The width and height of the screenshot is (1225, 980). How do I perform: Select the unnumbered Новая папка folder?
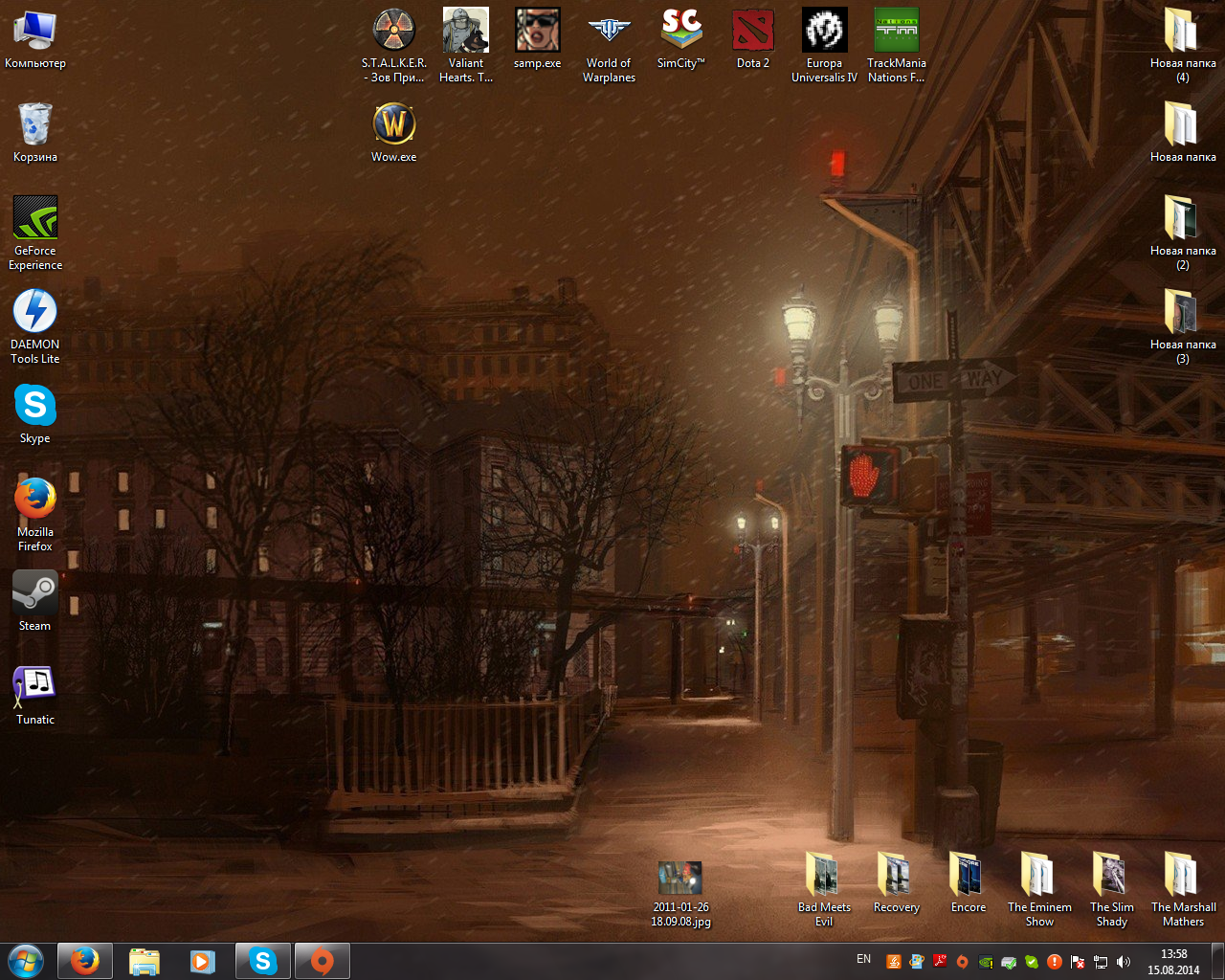[1183, 133]
